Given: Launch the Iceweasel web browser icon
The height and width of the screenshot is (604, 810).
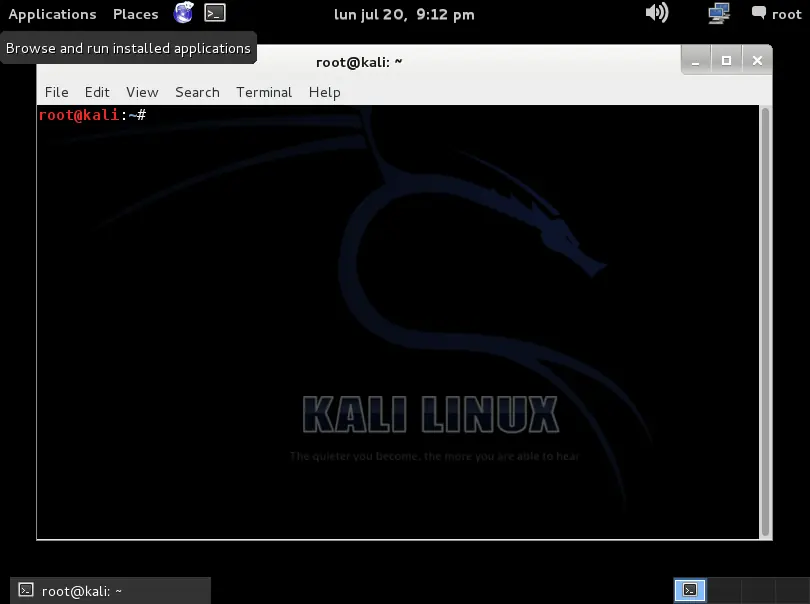Looking at the screenshot, I should pos(183,13).
